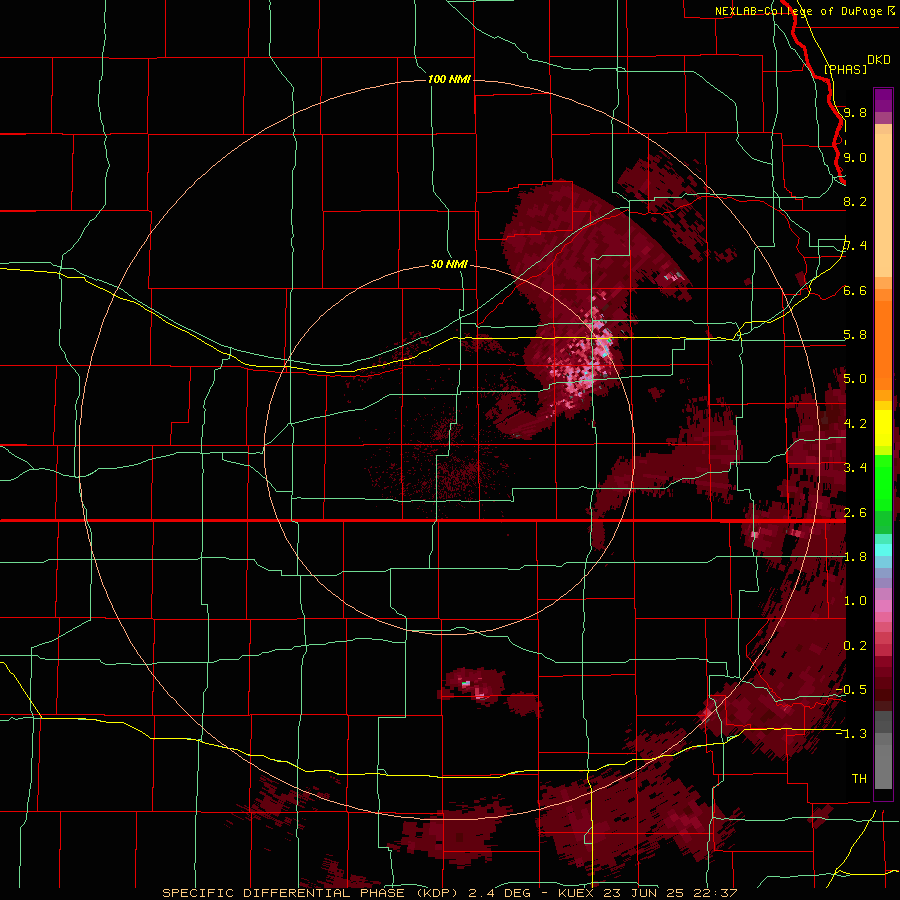
Task: Select the 1.8 value on the legend
Action: tap(855, 557)
